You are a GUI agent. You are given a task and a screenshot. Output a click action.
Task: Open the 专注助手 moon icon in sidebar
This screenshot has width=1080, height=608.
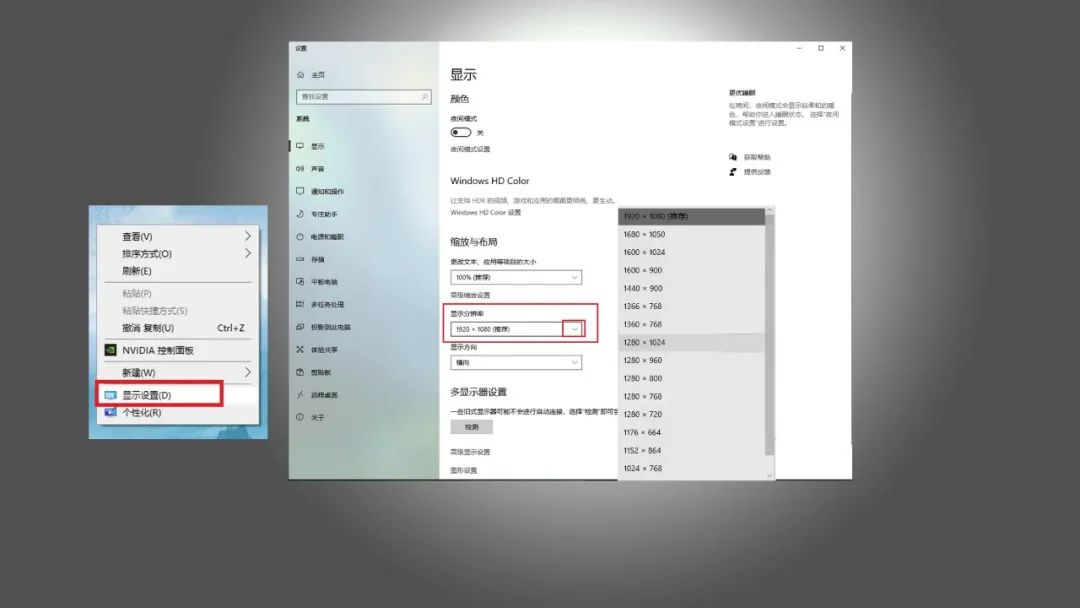[x=300, y=214]
